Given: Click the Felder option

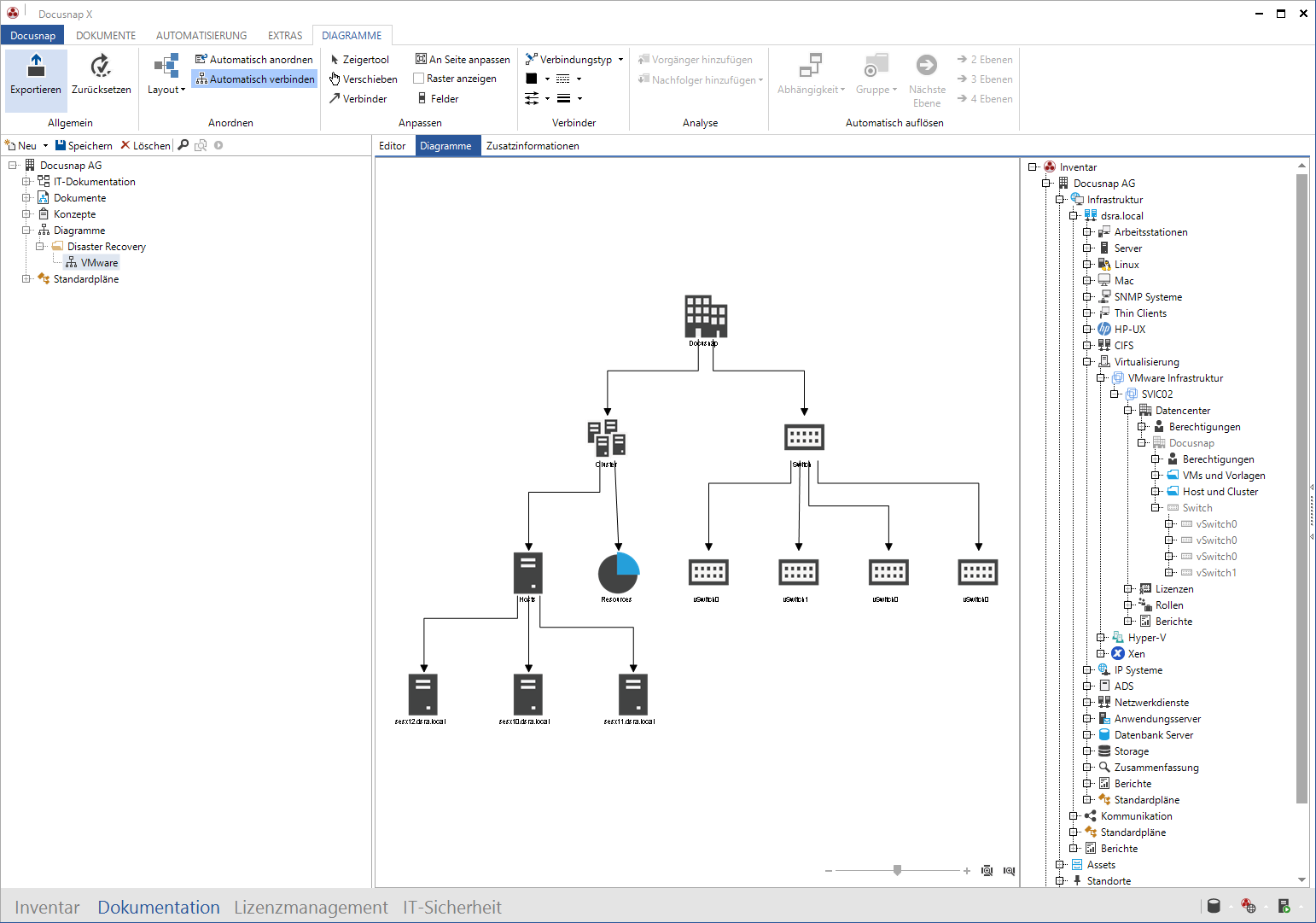Looking at the screenshot, I should point(438,99).
